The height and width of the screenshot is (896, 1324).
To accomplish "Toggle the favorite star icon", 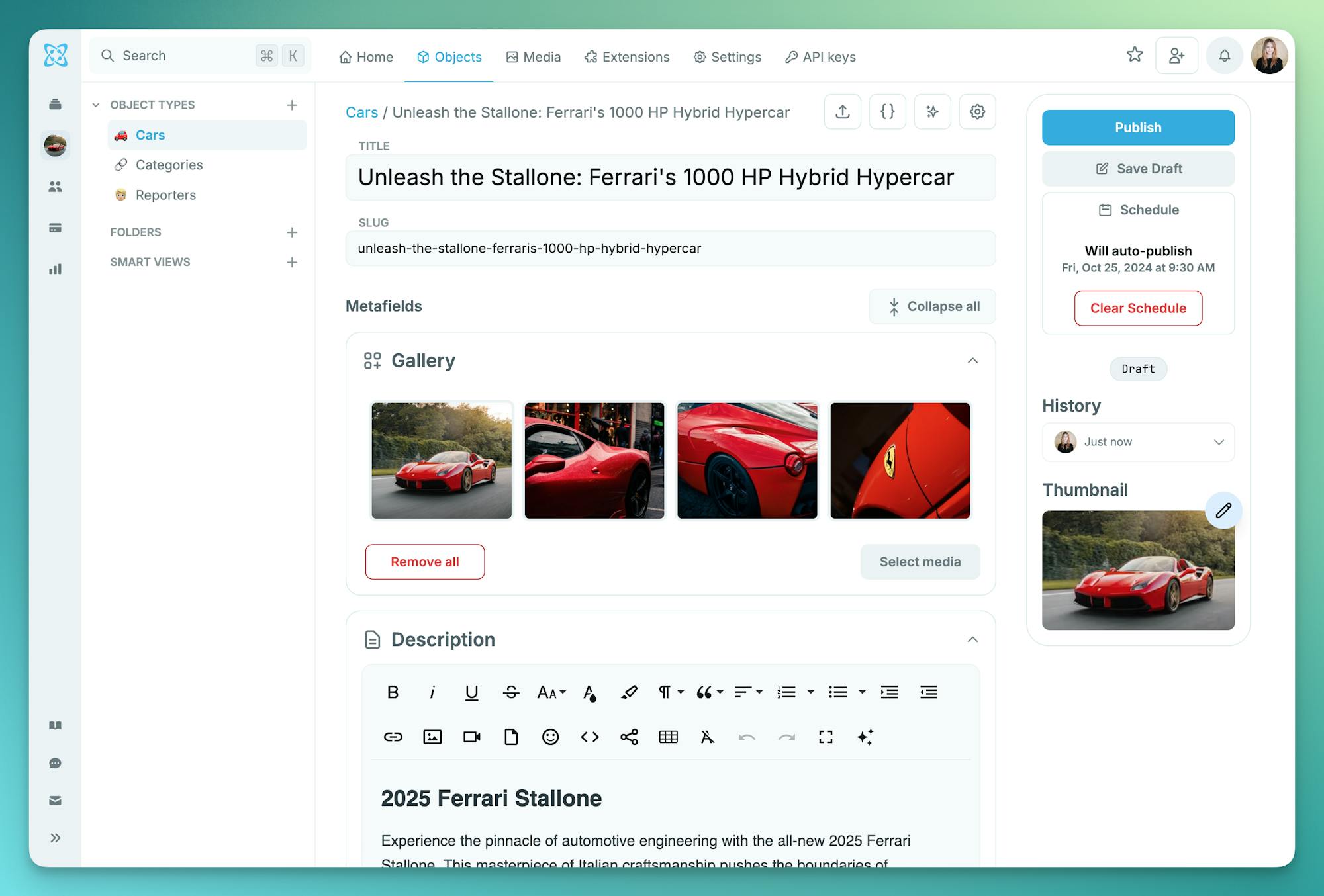I will tap(1135, 55).
